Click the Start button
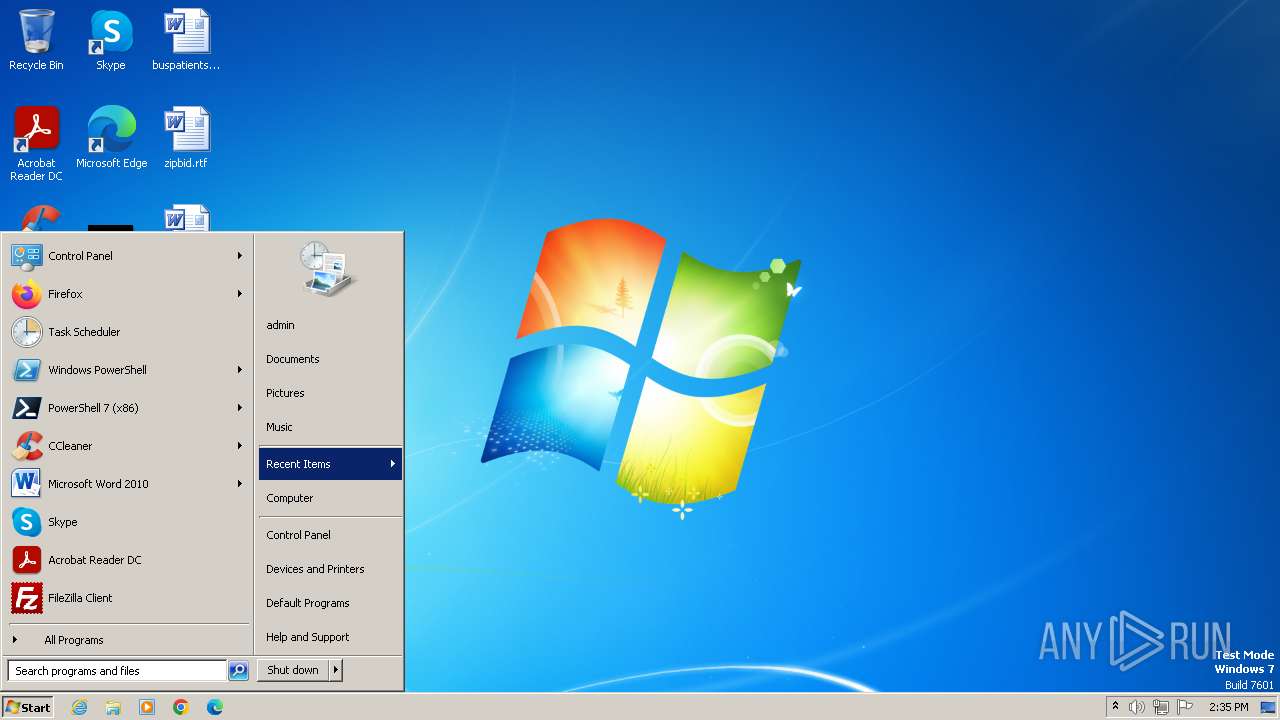 (28, 707)
